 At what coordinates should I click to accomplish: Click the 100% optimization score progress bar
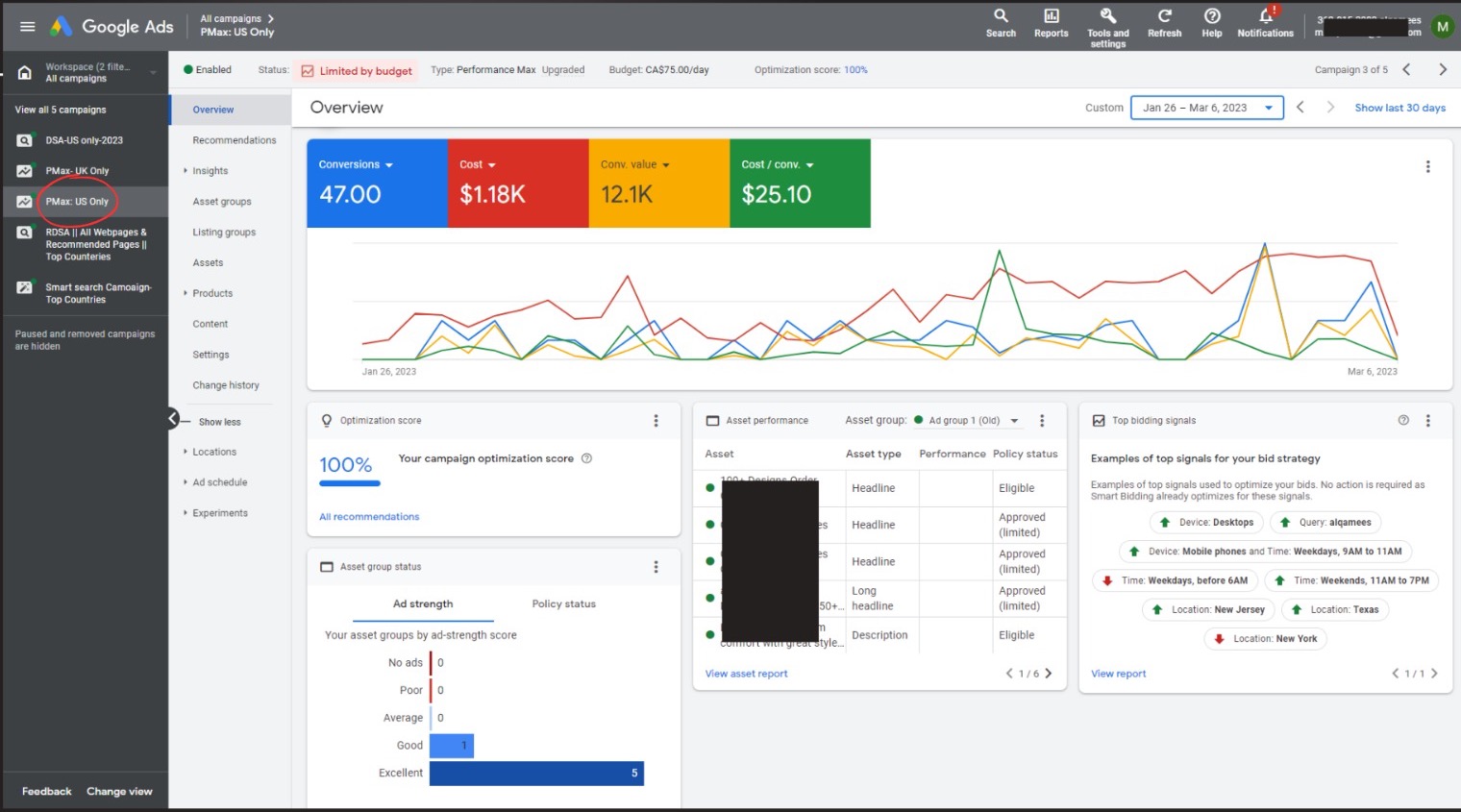tap(350, 483)
